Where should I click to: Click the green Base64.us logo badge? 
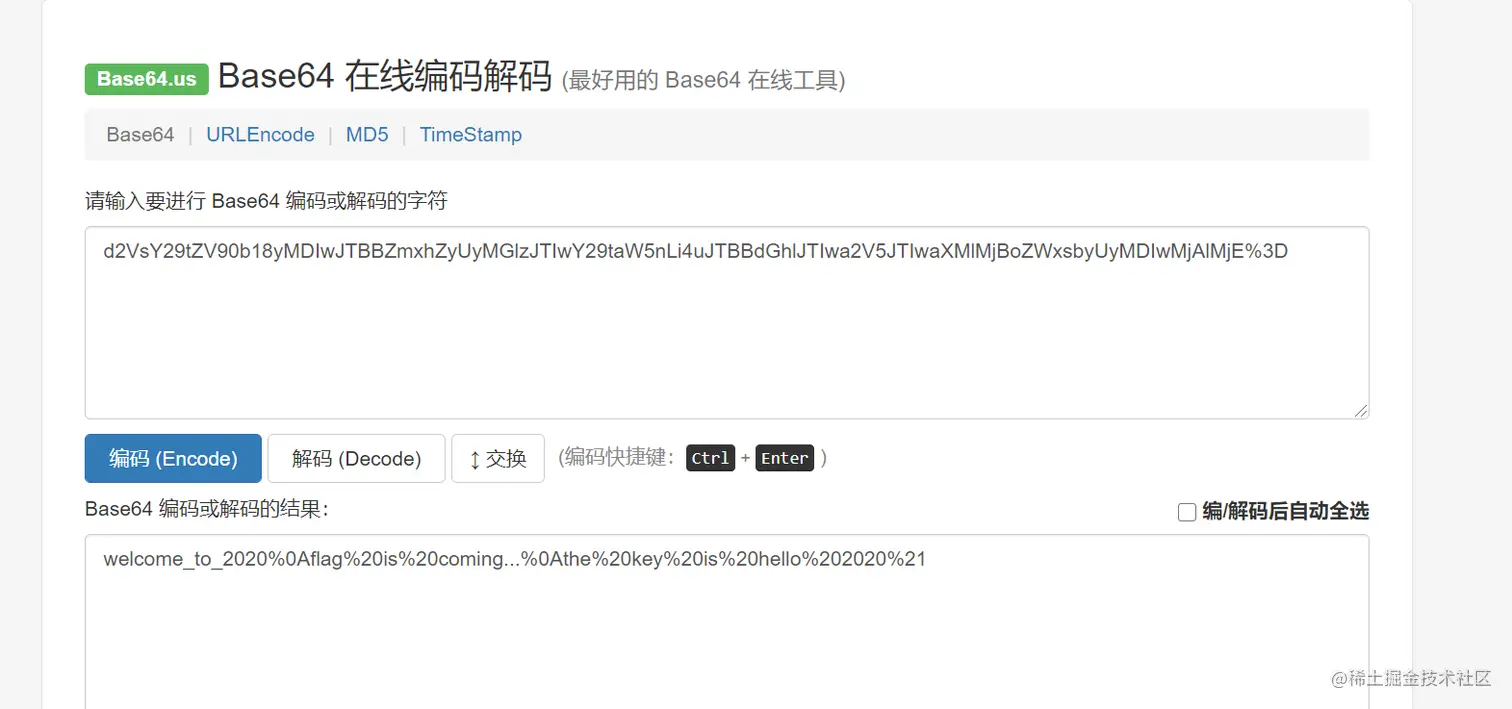pyautogui.click(x=147, y=79)
